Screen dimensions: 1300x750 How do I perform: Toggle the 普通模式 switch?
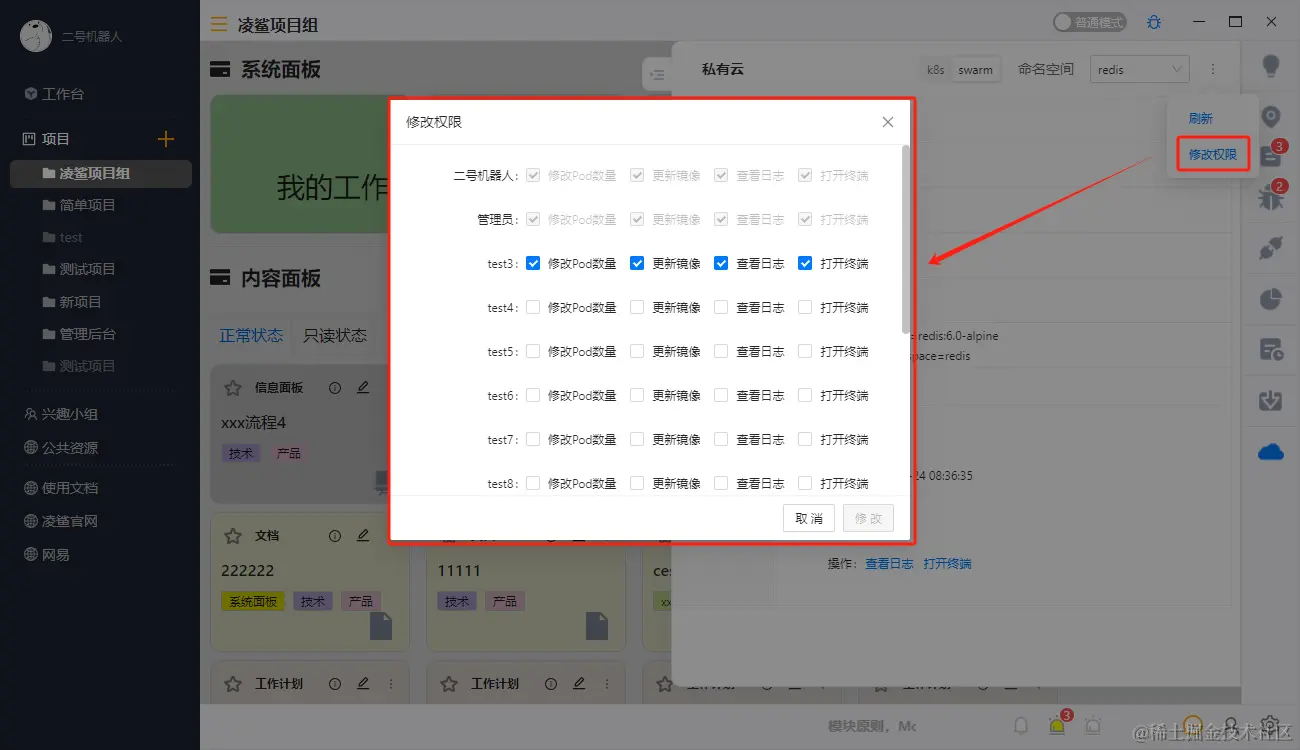(x=1089, y=22)
